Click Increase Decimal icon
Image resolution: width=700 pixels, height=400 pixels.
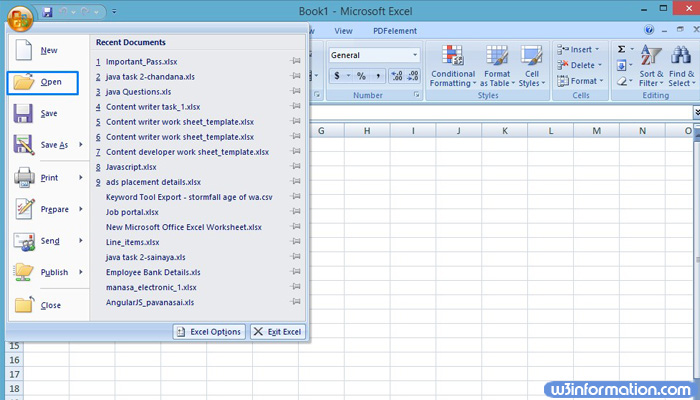tap(396, 76)
